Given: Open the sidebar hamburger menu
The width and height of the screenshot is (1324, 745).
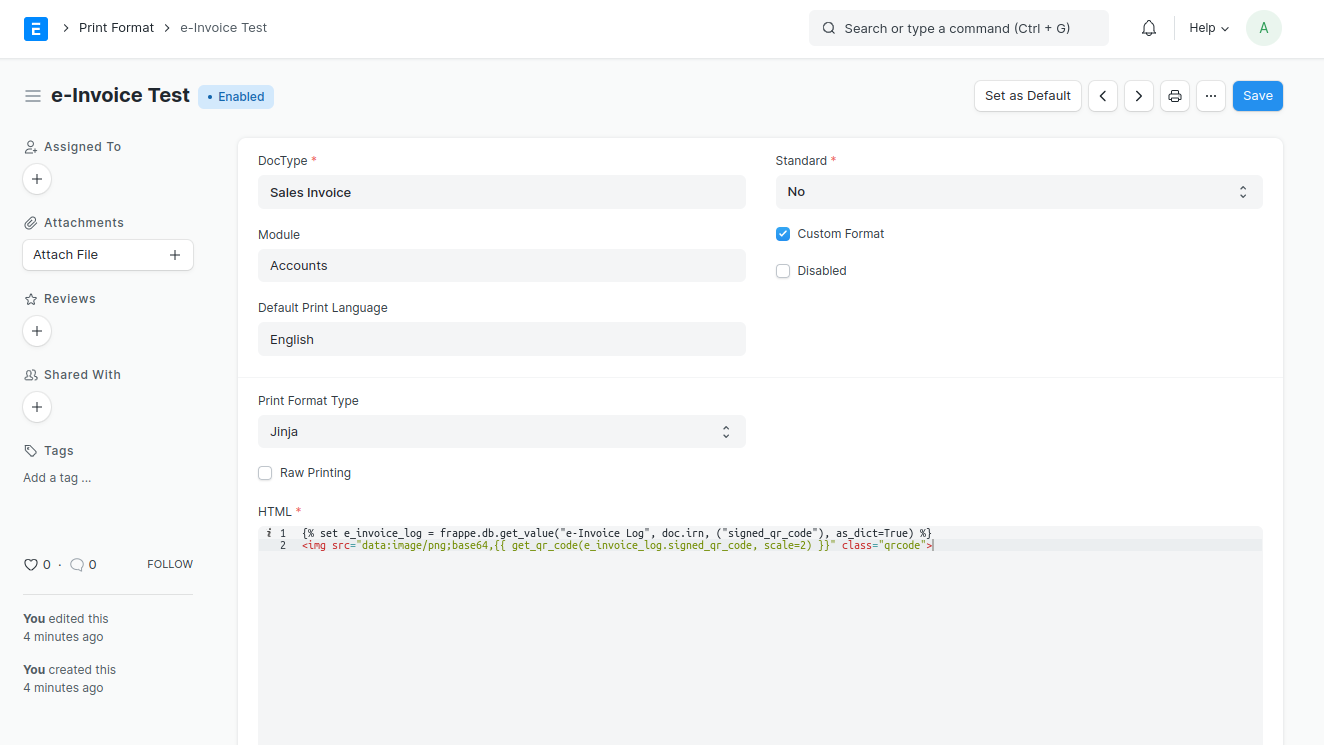Looking at the screenshot, I should [33, 95].
